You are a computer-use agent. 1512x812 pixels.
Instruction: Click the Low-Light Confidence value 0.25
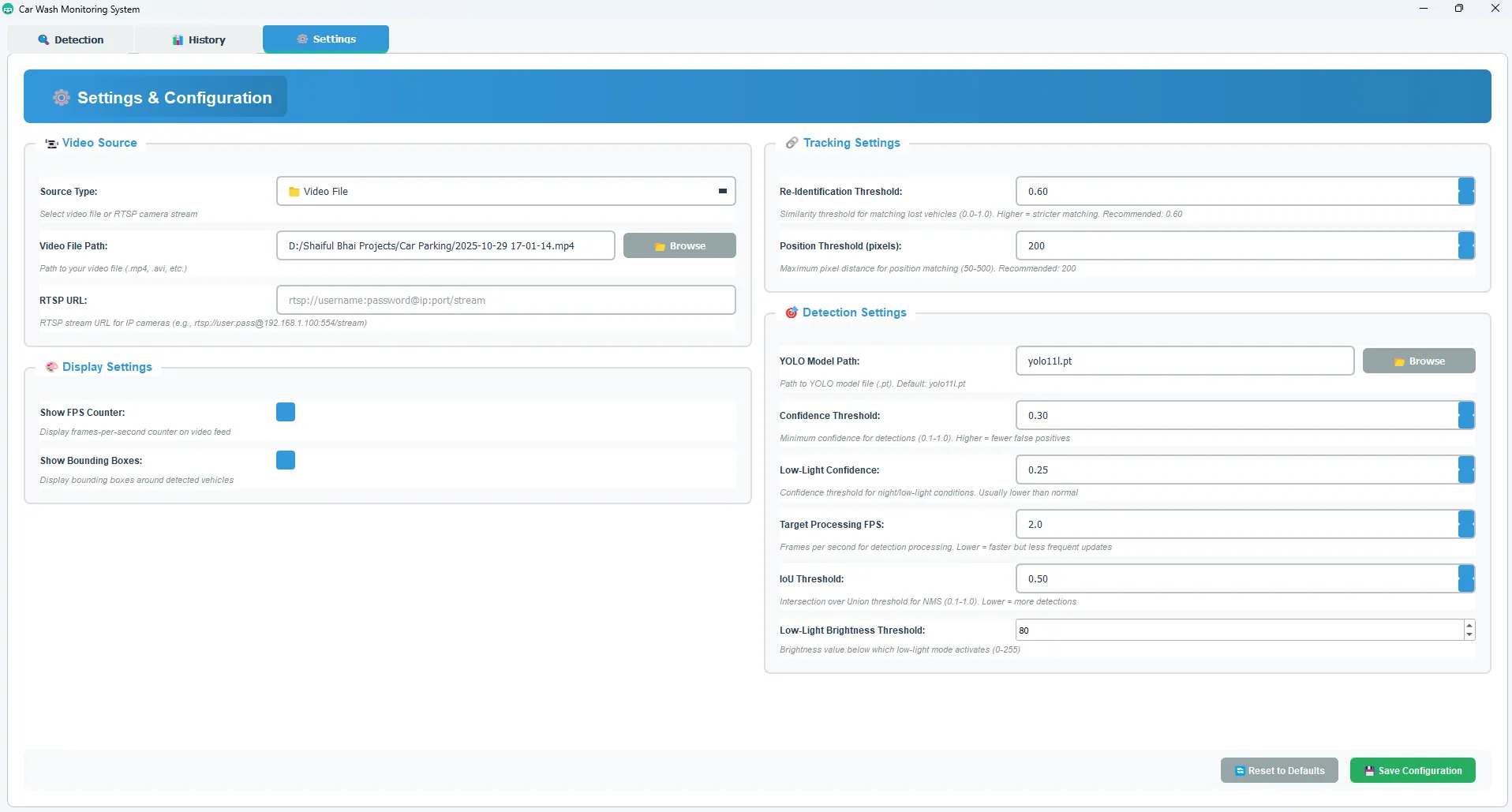[1038, 470]
